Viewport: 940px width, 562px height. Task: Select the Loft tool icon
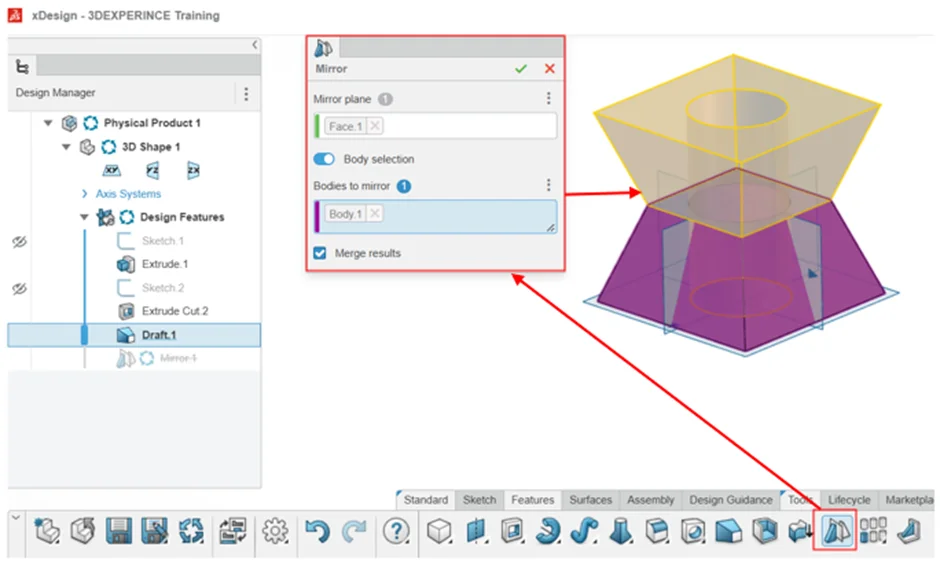[620, 531]
